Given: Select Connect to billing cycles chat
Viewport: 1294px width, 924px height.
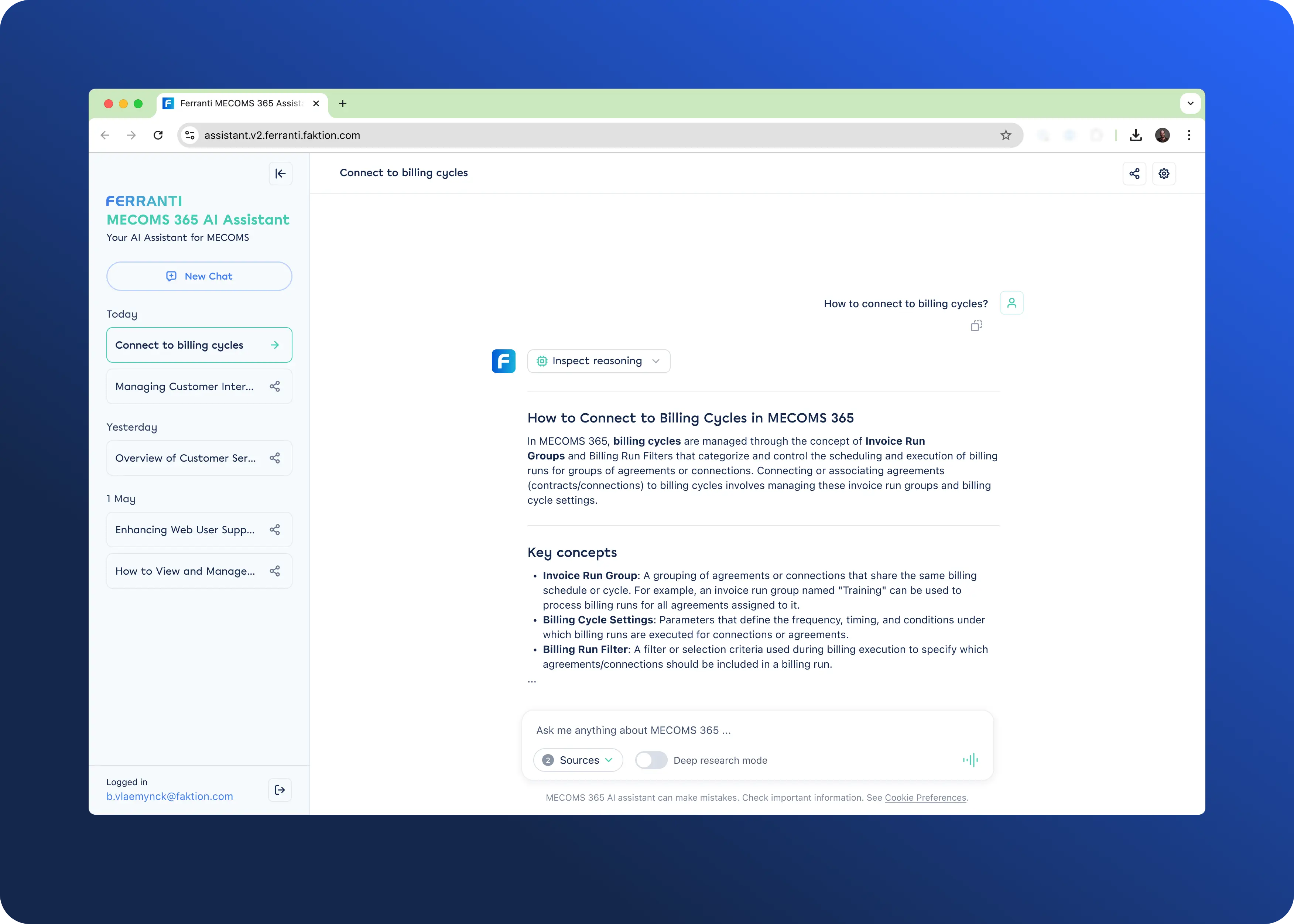Looking at the screenshot, I should tap(180, 345).
